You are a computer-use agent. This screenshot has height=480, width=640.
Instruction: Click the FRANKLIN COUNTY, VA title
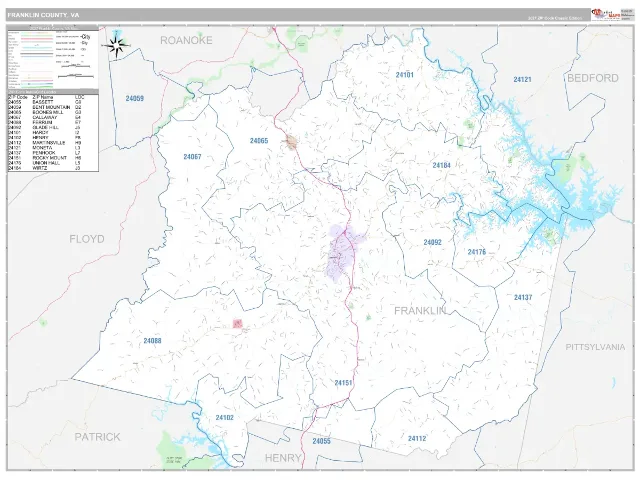43,15
